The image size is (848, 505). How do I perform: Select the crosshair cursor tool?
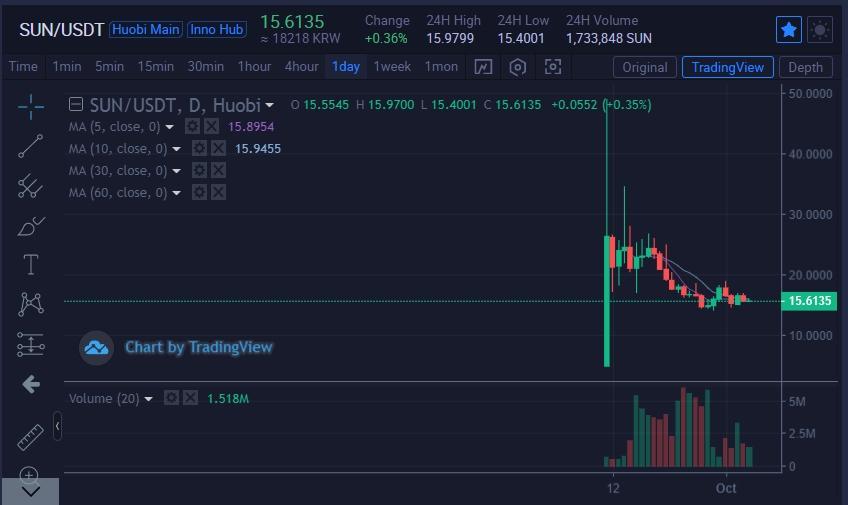point(31,107)
